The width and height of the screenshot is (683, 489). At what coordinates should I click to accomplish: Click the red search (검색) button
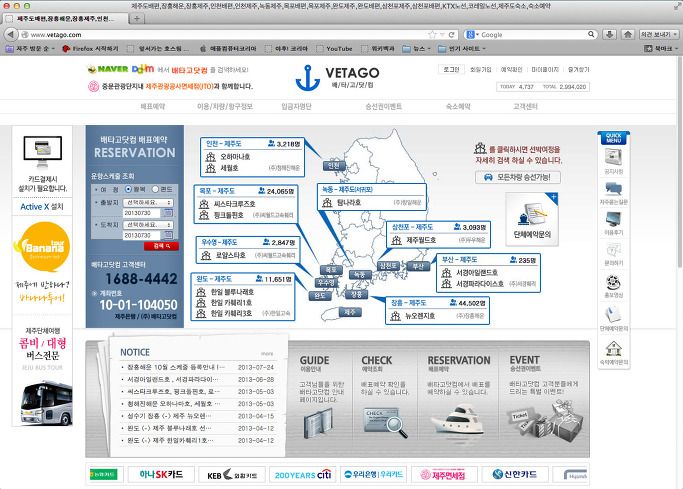coord(161,246)
